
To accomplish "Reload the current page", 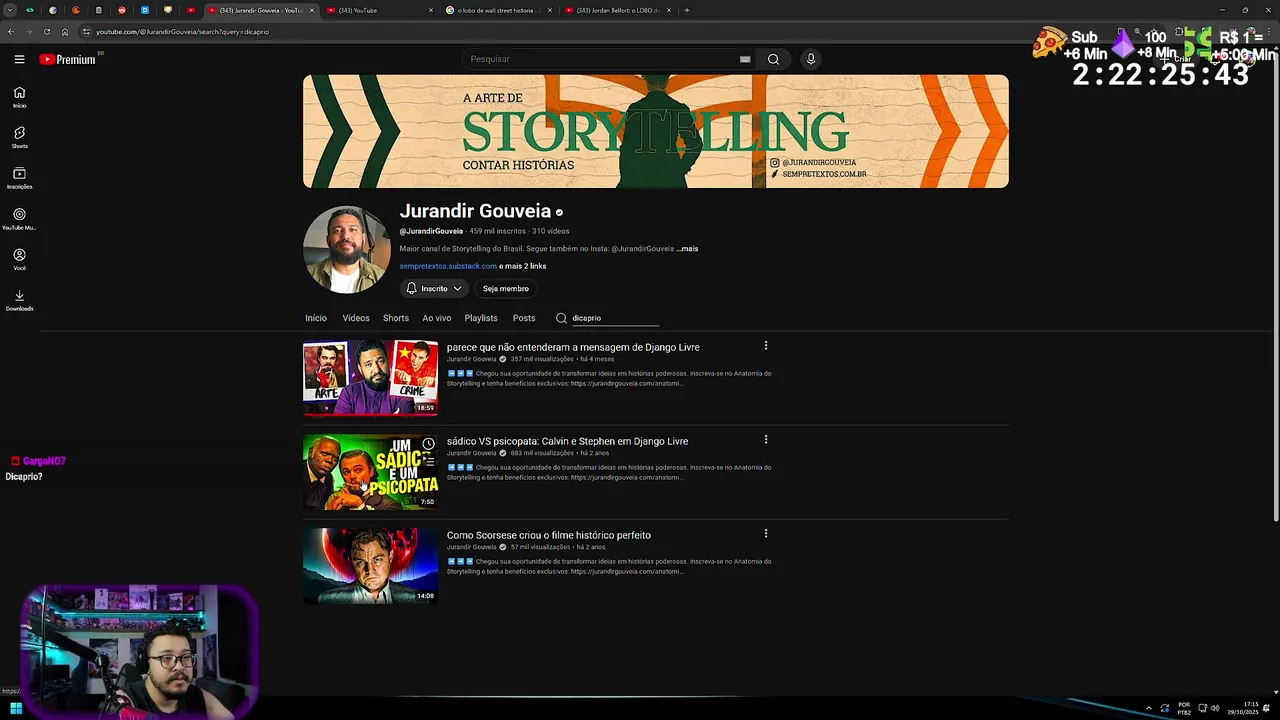I will point(47,32).
